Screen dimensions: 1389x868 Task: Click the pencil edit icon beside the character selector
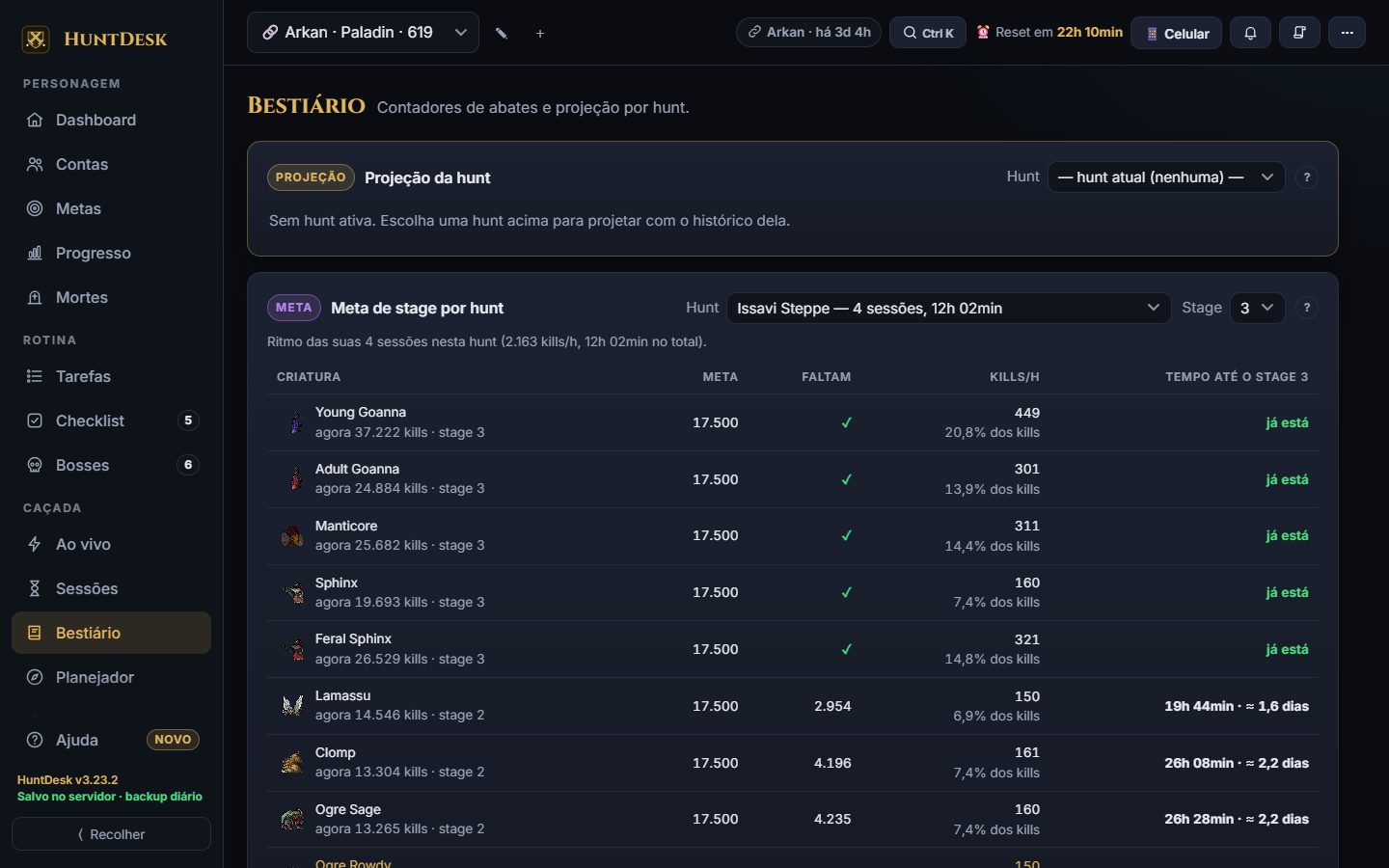[502, 33]
